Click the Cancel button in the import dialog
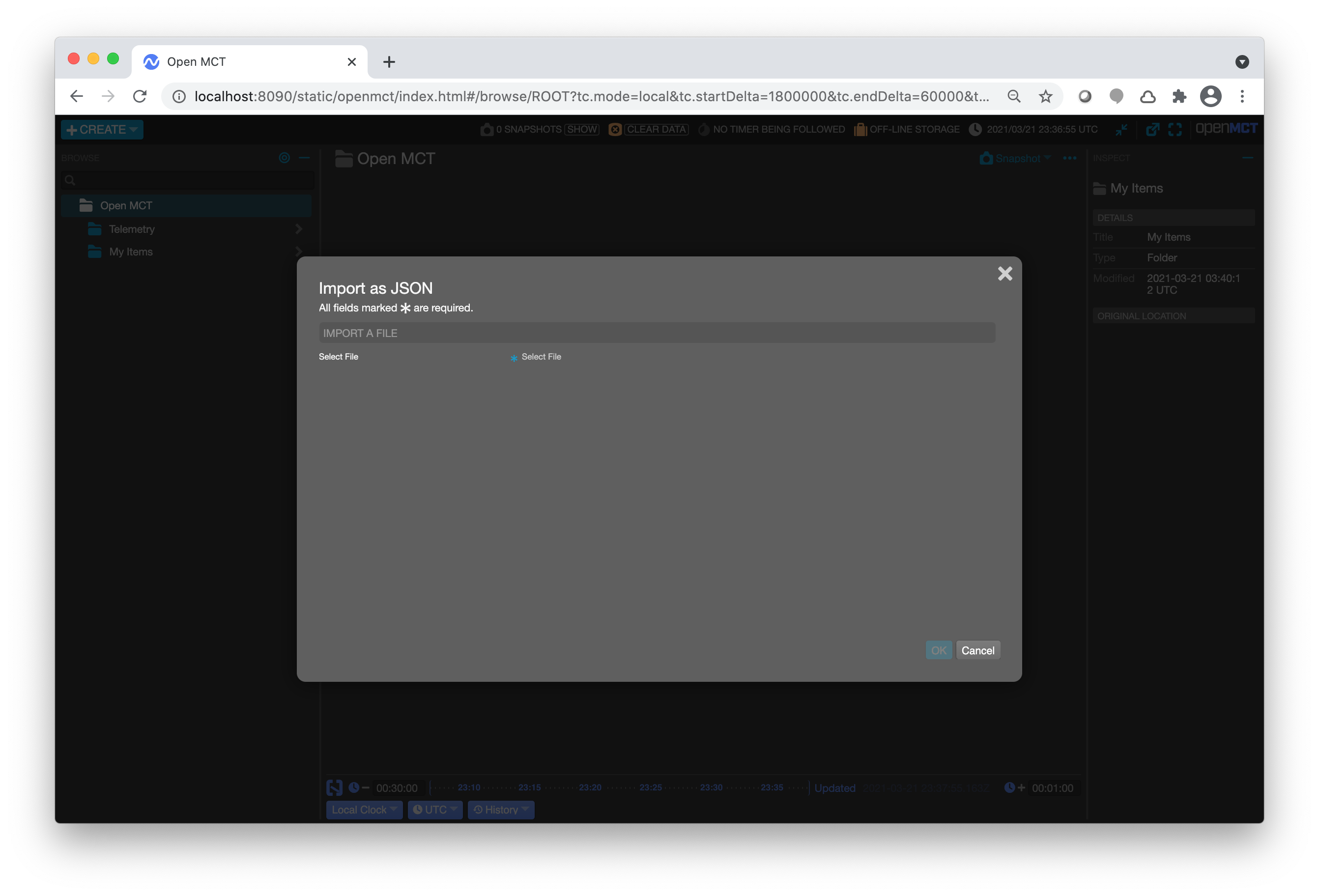Image resolution: width=1319 pixels, height=896 pixels. 977,650
